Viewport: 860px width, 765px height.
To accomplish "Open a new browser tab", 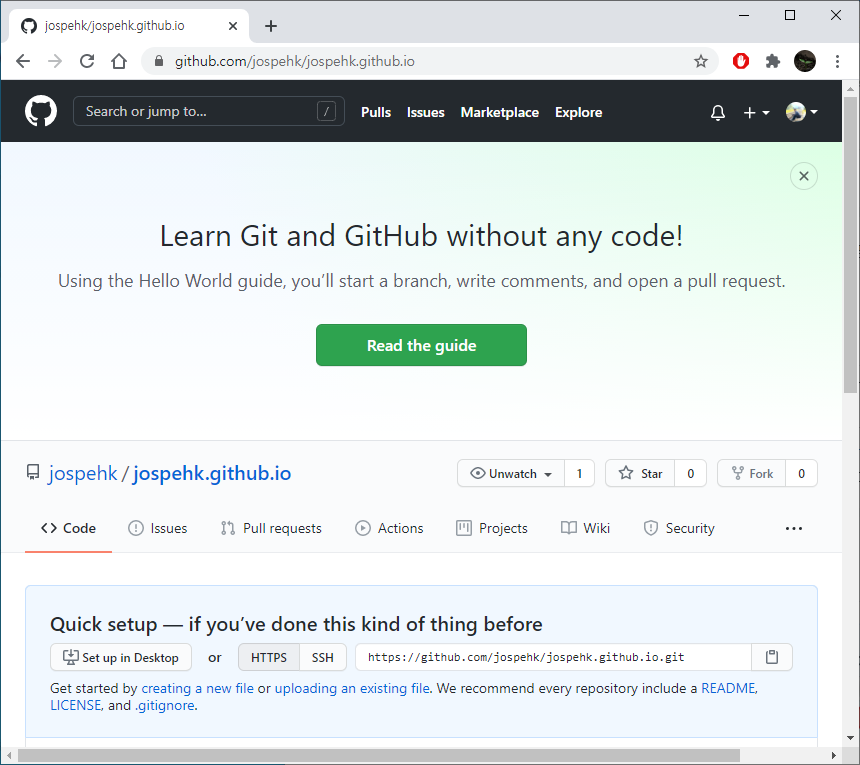I will [x=270, y=26].
